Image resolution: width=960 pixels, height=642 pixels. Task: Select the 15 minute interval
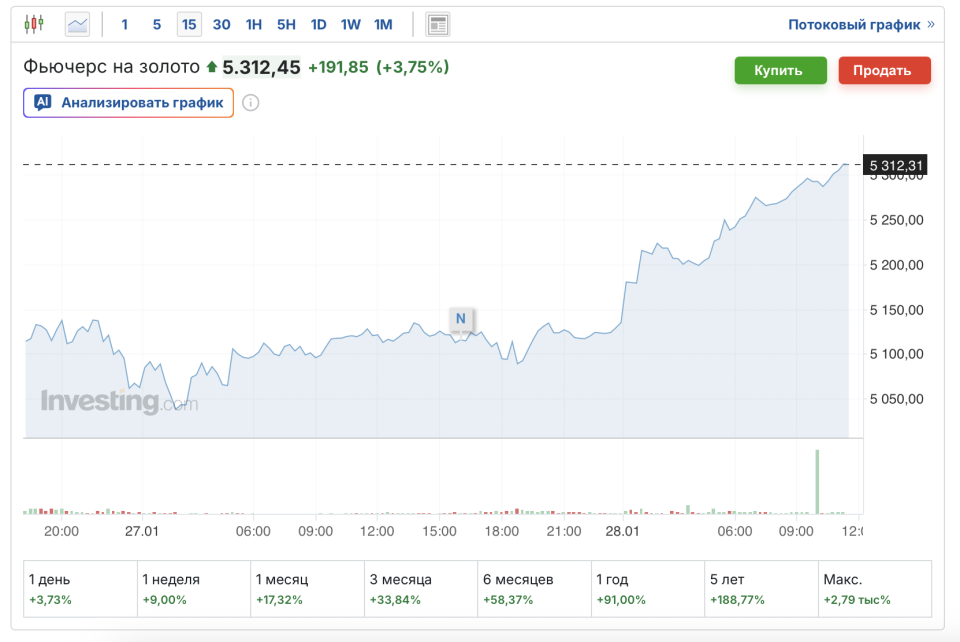point(189,24)
